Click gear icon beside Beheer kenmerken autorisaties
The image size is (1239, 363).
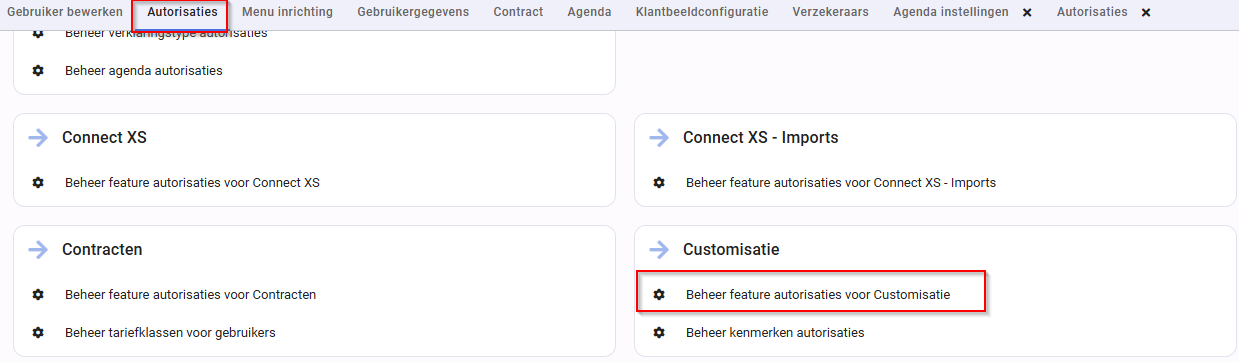pos(659,332)
